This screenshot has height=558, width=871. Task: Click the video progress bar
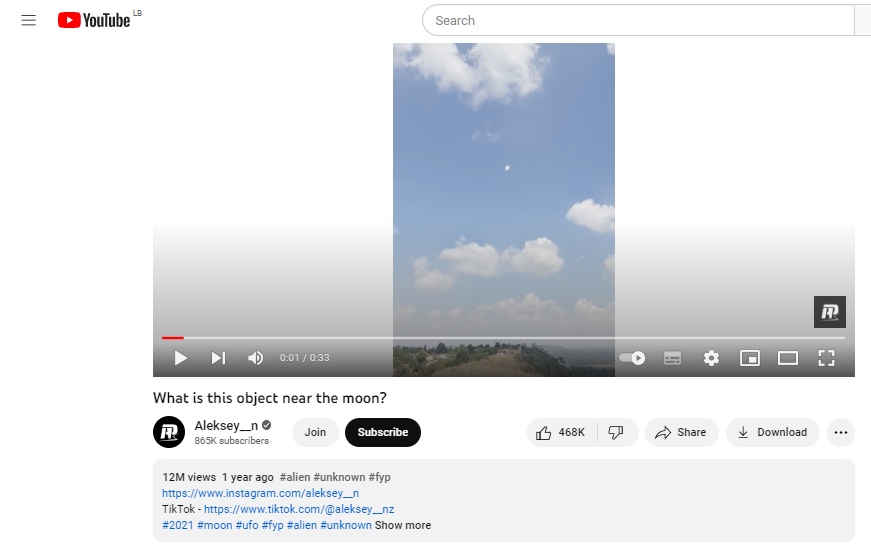[500, 338]
